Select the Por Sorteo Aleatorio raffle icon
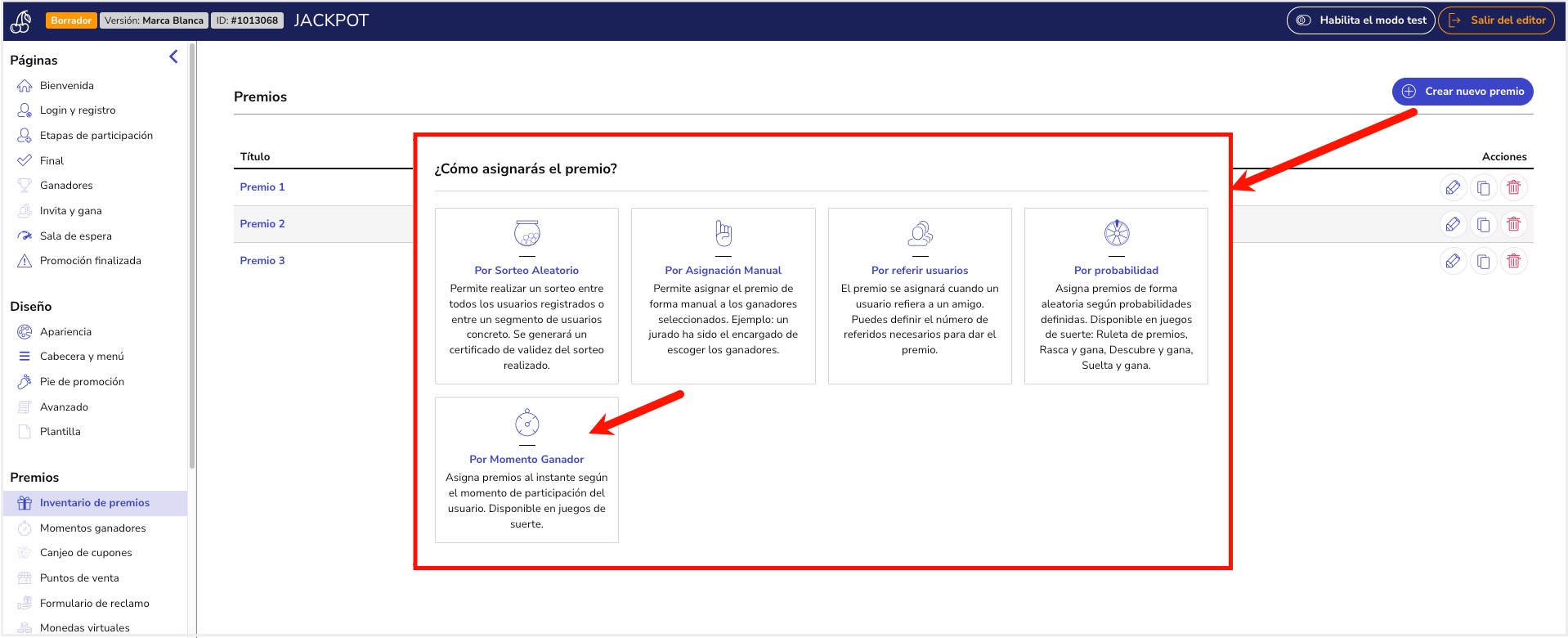The height and width of the screenshot is (638, 1568). [526, 233]
